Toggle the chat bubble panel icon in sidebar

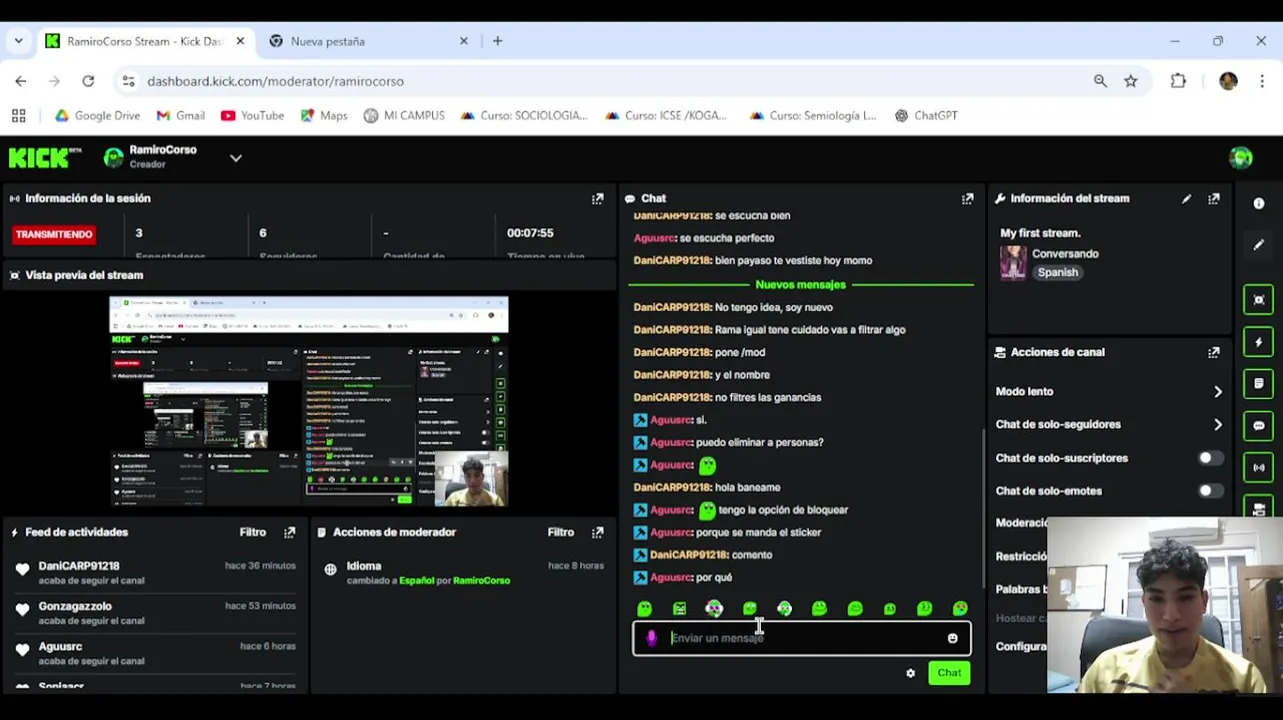pyautogui.click(x=1258, y=426)
